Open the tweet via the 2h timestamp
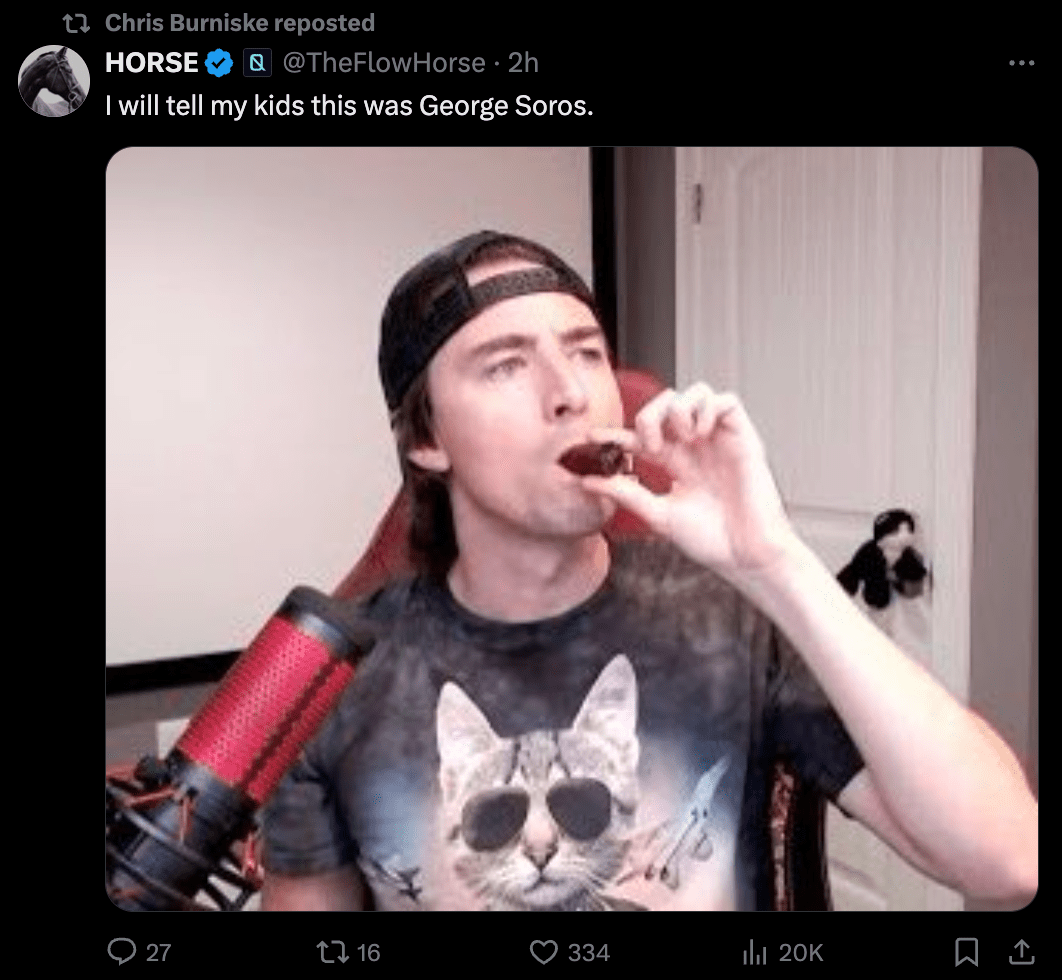The image size is (1062, 980). click(523, 63)
